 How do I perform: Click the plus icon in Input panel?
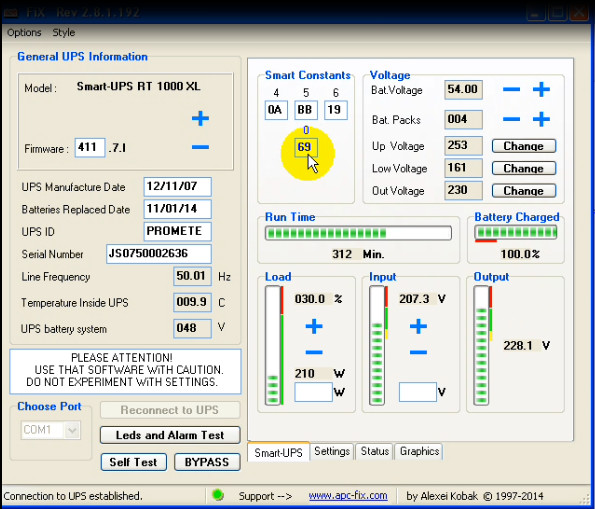click(418, 326)
